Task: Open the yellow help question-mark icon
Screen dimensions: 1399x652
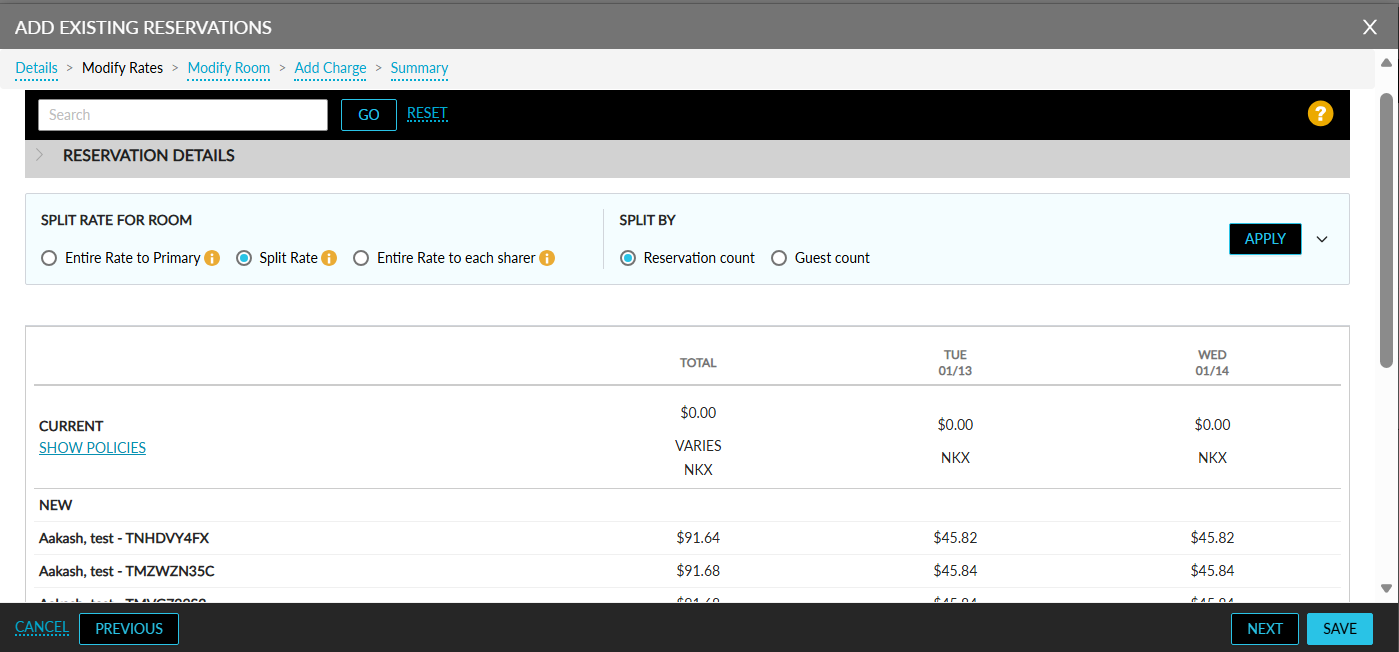Action: 1320,114
